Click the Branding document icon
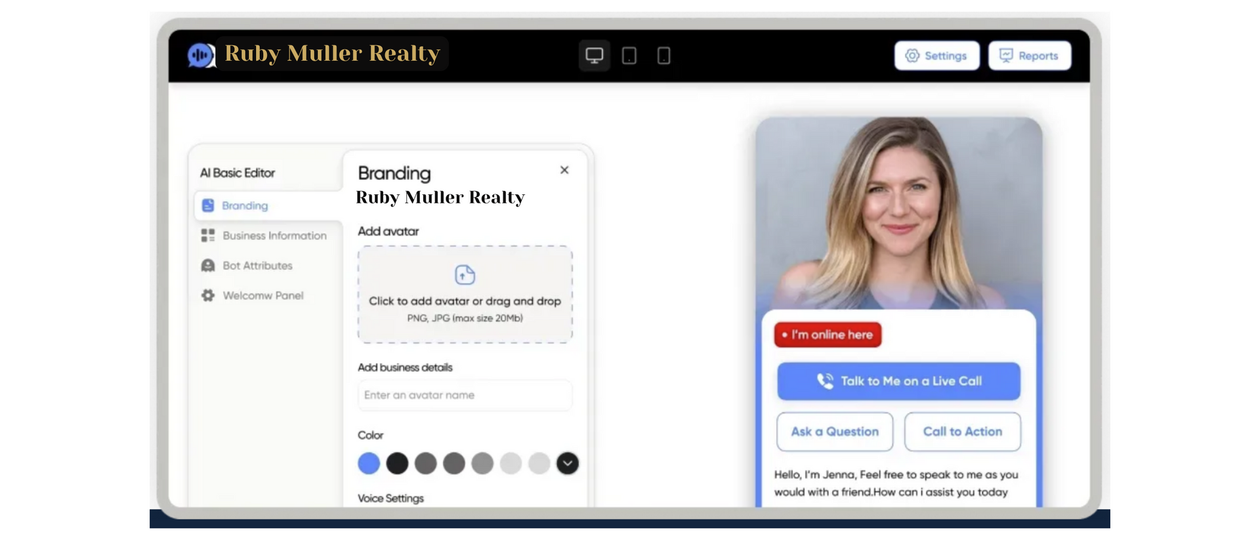The width and height of the screenshot is (1260, 540). (x=208, y=205)
